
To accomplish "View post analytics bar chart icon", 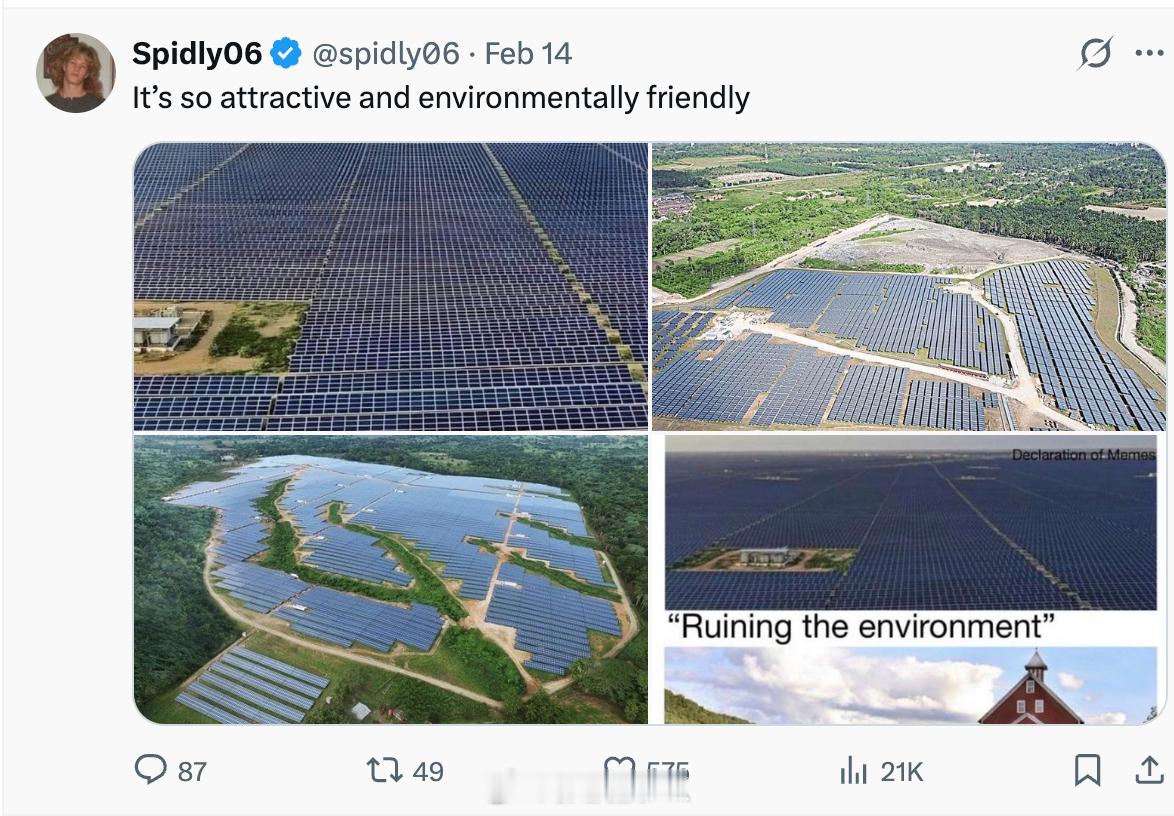I will pyautogui.click(x=852, y=770).
